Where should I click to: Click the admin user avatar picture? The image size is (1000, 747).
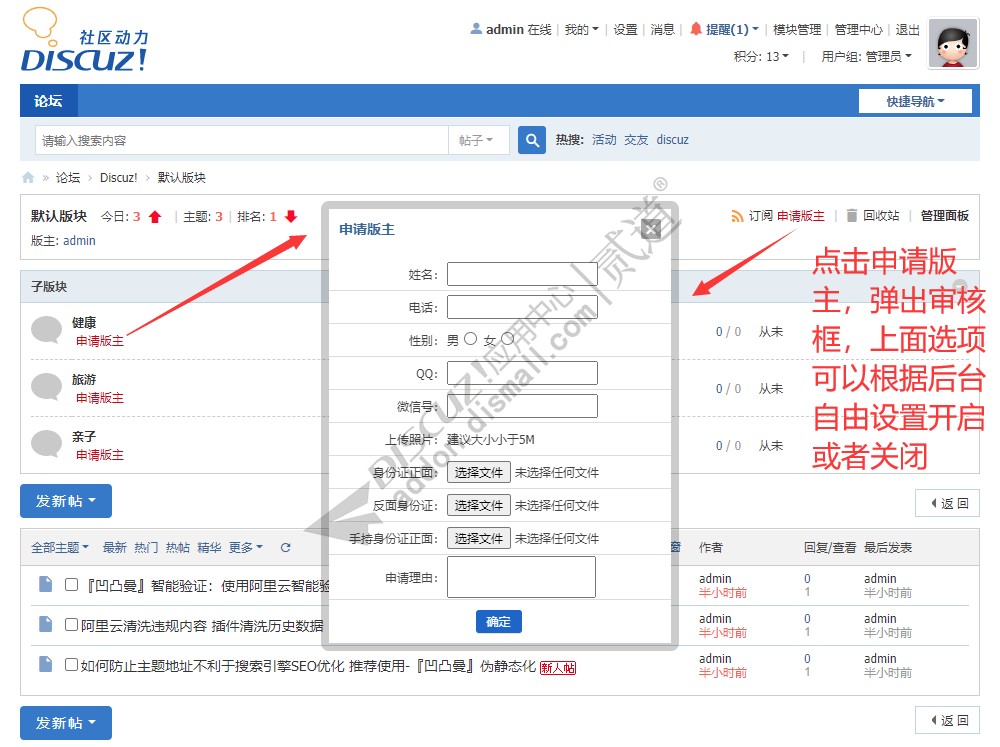click(952, 43)
